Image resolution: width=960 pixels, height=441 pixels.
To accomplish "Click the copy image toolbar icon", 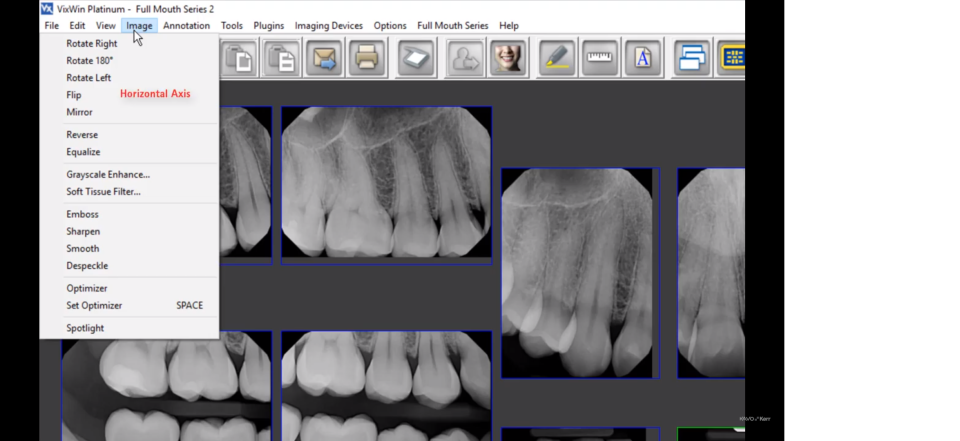I will tap(239, 59).
